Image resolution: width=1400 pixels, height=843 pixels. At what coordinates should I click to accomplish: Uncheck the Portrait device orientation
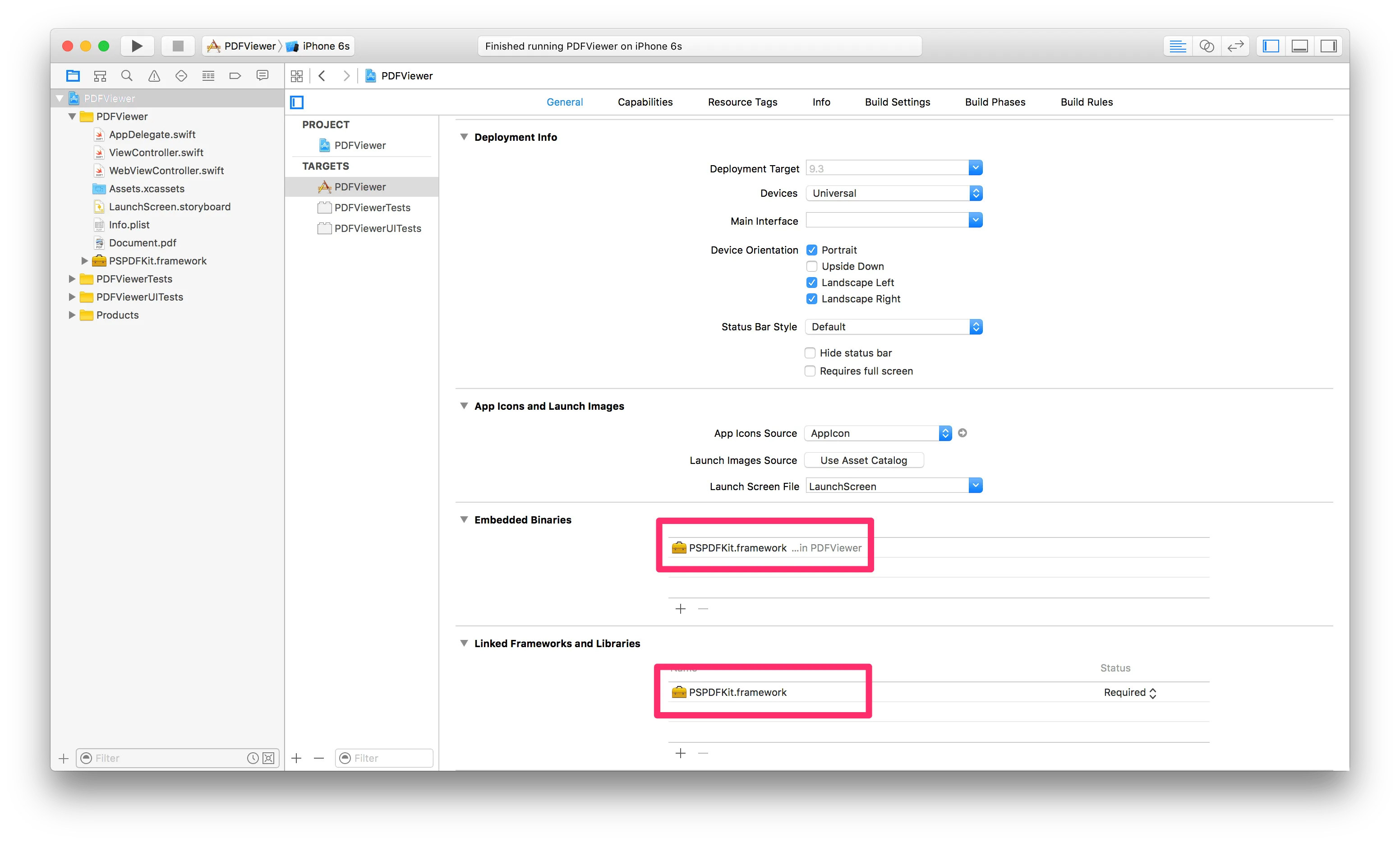pyautogui.click(x=812, y=250)
